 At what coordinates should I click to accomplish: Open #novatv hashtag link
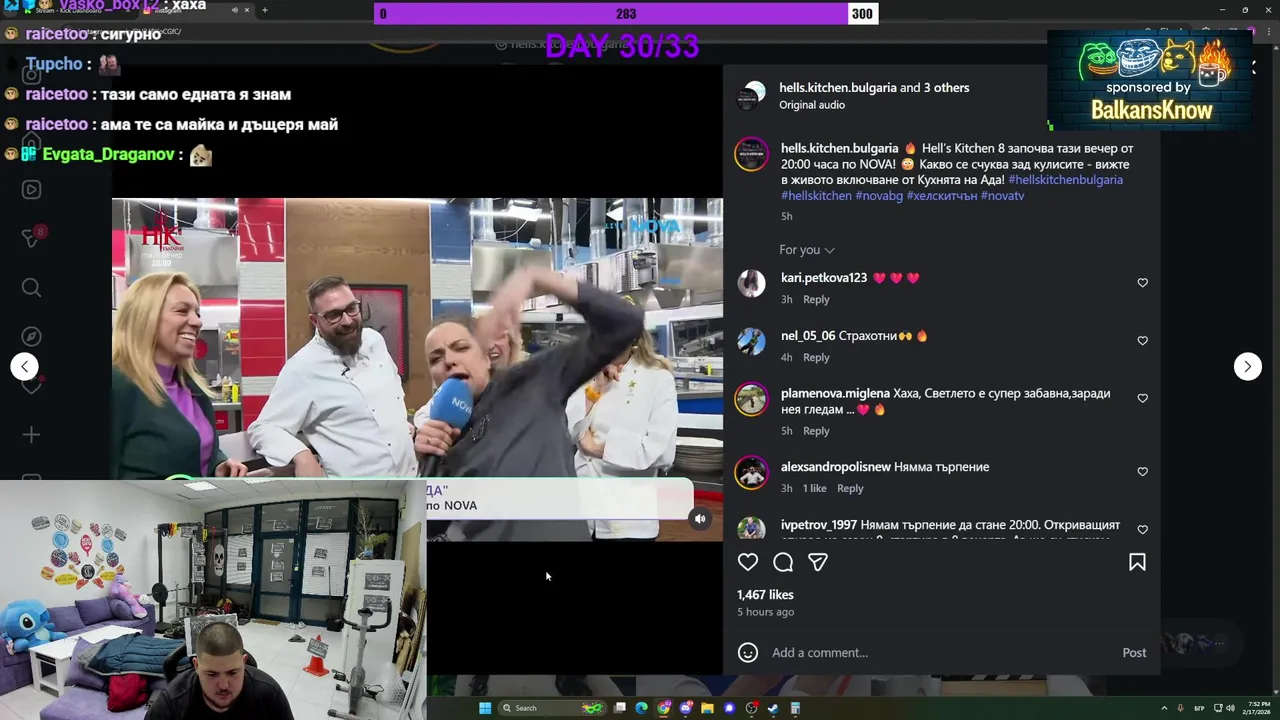1002,196
